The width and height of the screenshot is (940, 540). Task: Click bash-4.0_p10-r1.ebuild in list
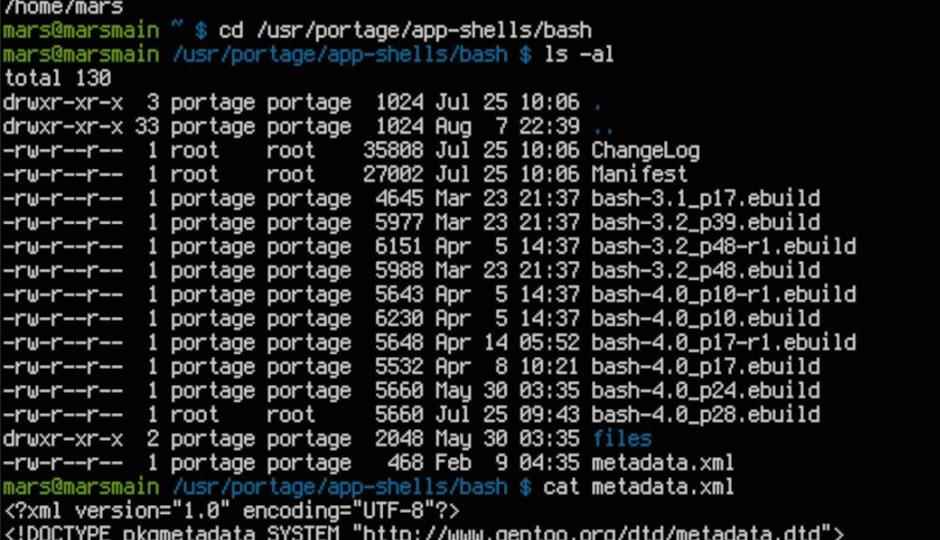click(724, 295)
